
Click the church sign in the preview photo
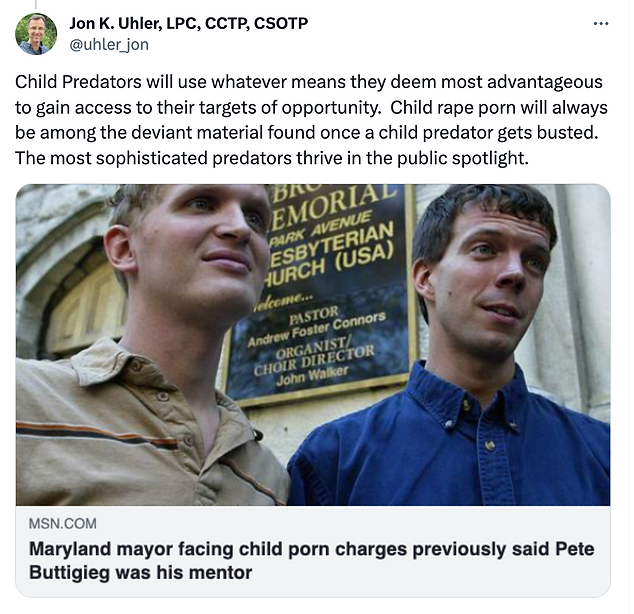click(x=319, y=293)
